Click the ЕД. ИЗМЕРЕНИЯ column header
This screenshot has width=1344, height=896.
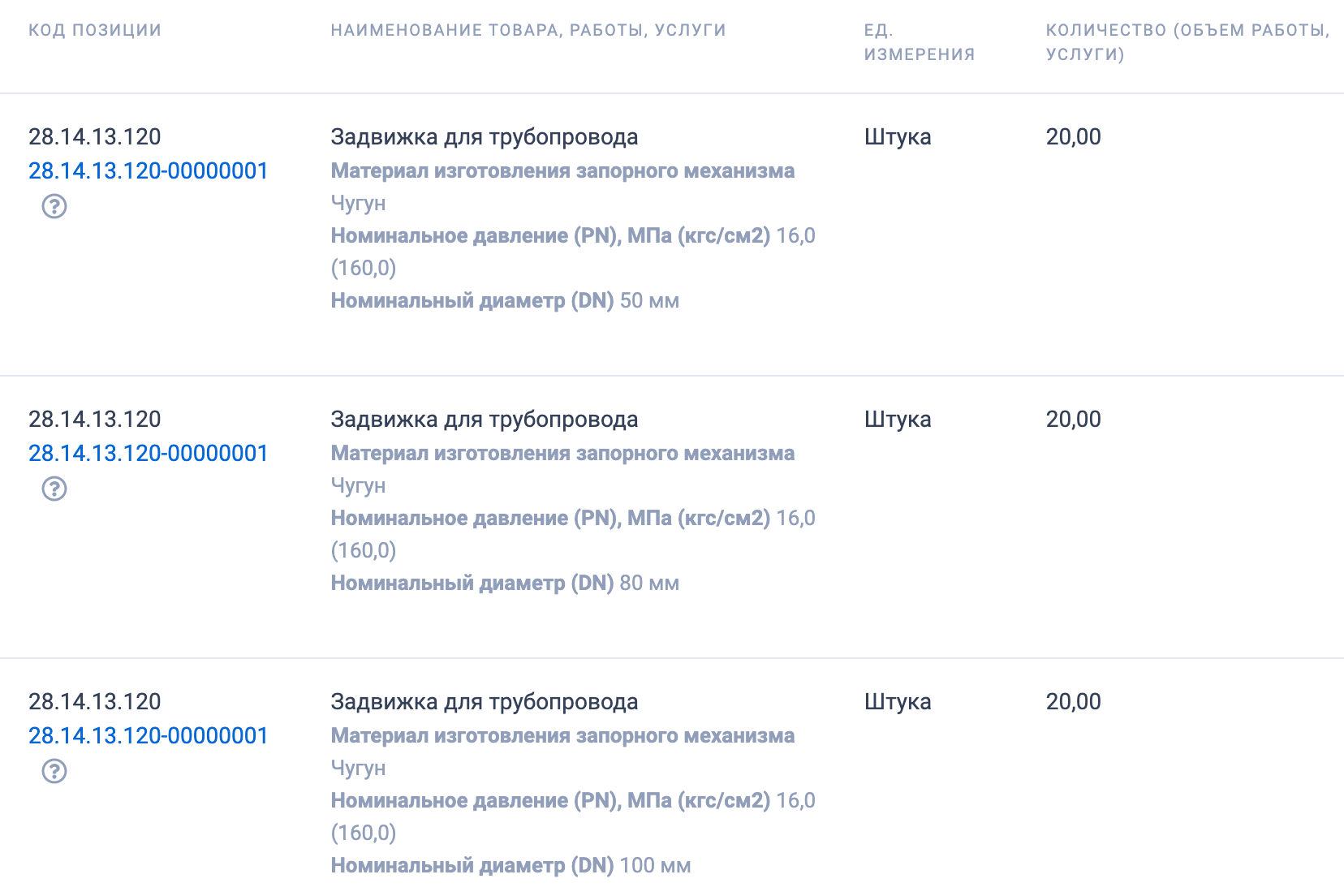tap(920, 42)
